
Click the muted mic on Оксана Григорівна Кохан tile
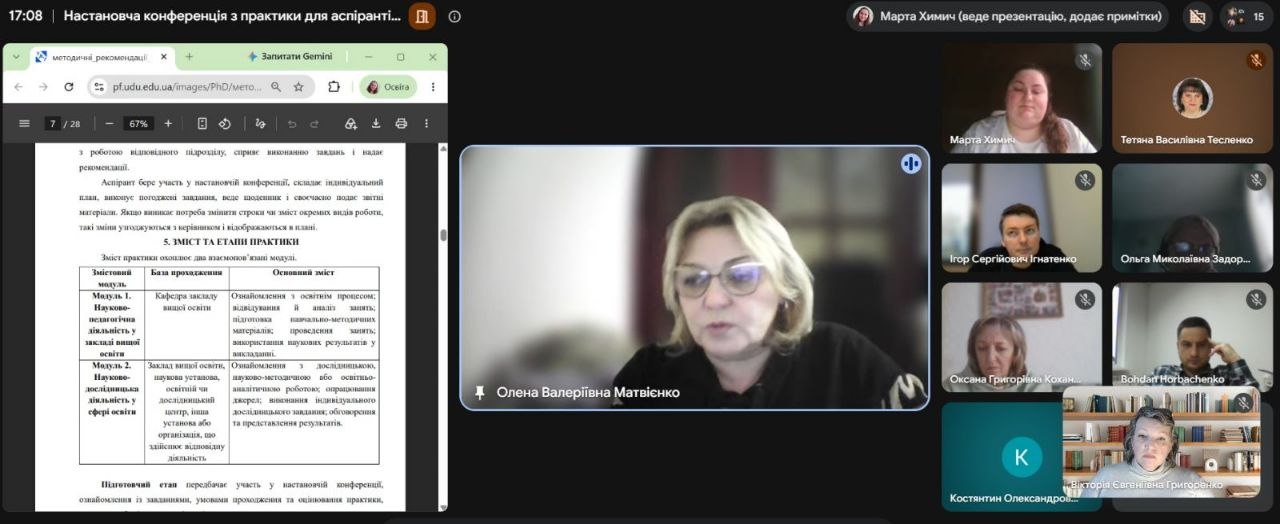(1084, 300)
